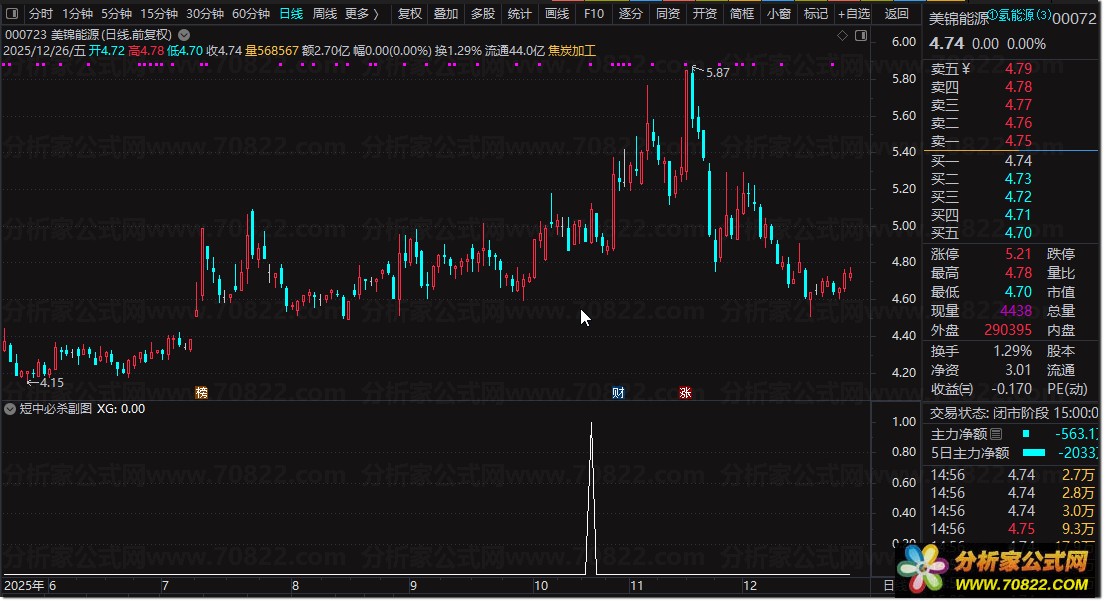Viewport: 1105px width, 601px height.
Task: Activate the 画线 drawing tool
Action: [x=556, y=14]
